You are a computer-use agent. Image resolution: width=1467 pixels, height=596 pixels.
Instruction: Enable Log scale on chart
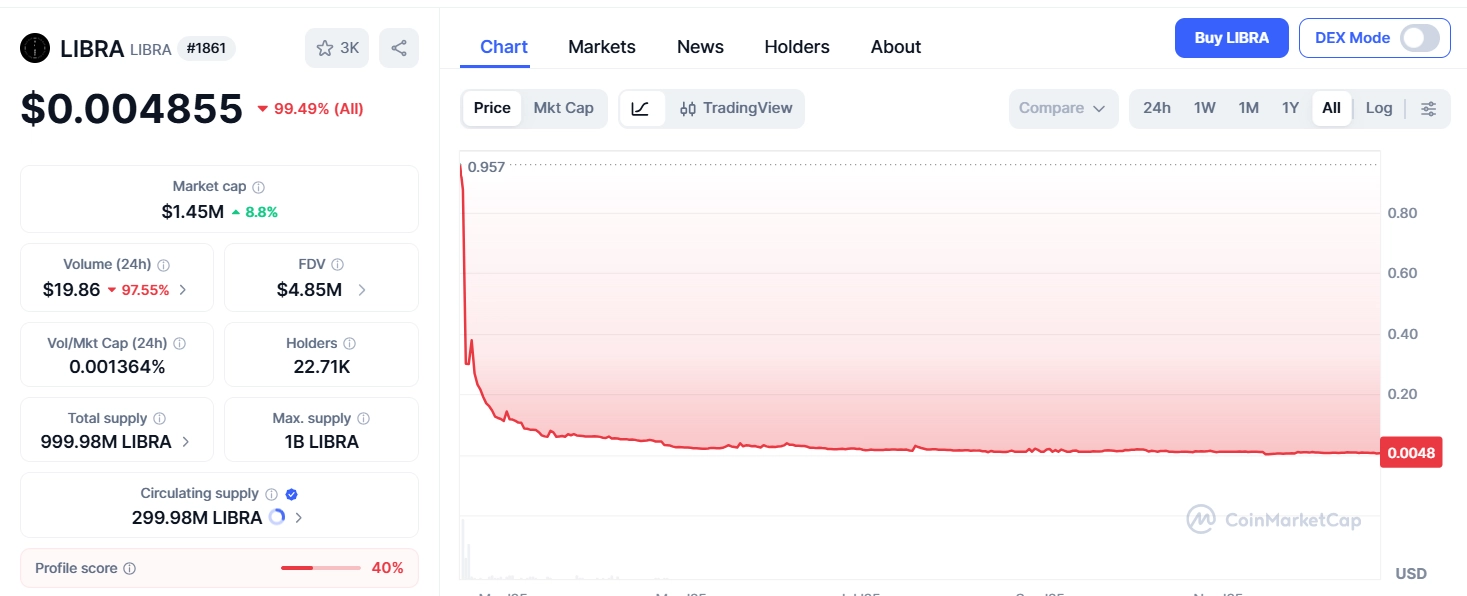1378,108
